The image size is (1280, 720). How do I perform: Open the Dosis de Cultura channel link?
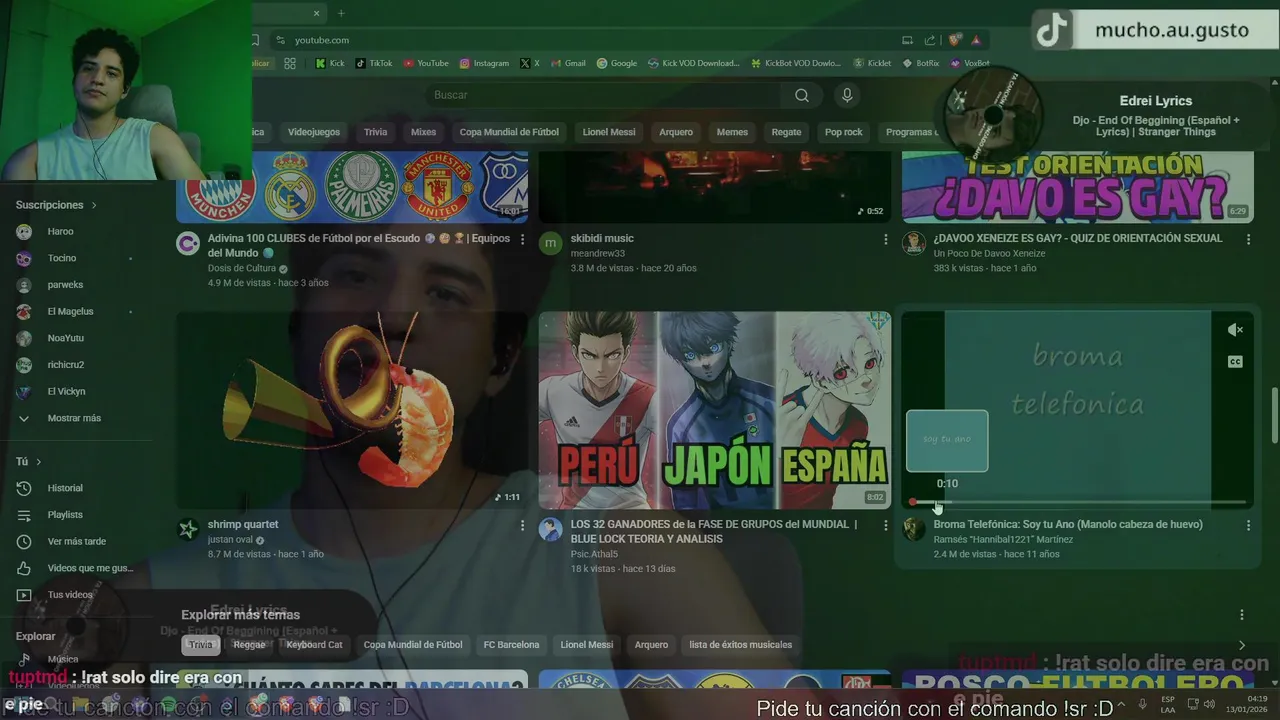tap(242, 268)
